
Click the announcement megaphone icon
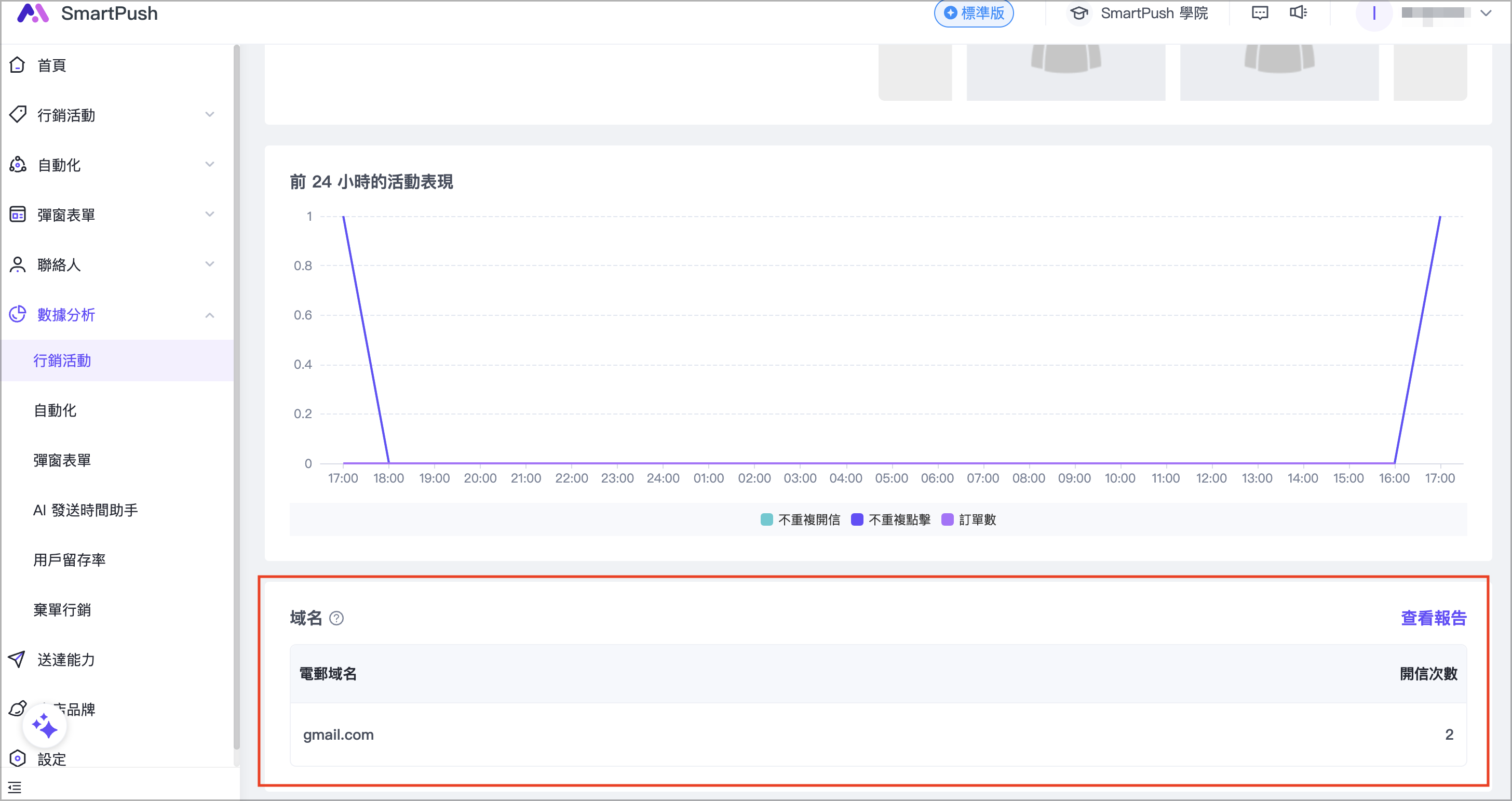1298,13
